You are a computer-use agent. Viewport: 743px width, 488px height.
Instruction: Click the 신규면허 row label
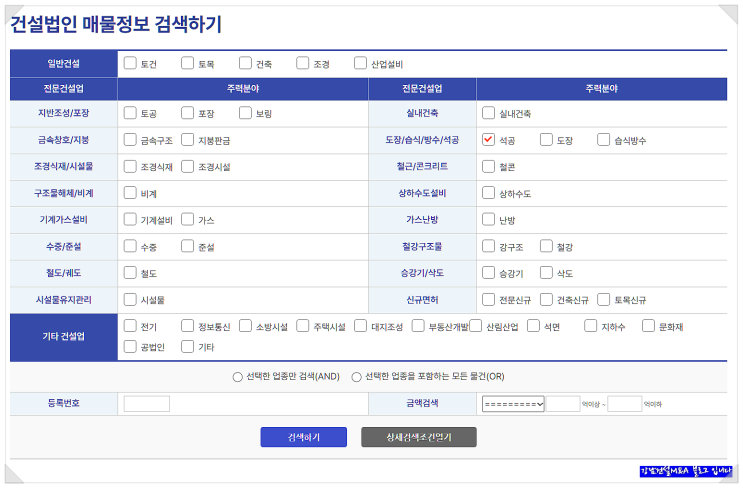[422, 300]
